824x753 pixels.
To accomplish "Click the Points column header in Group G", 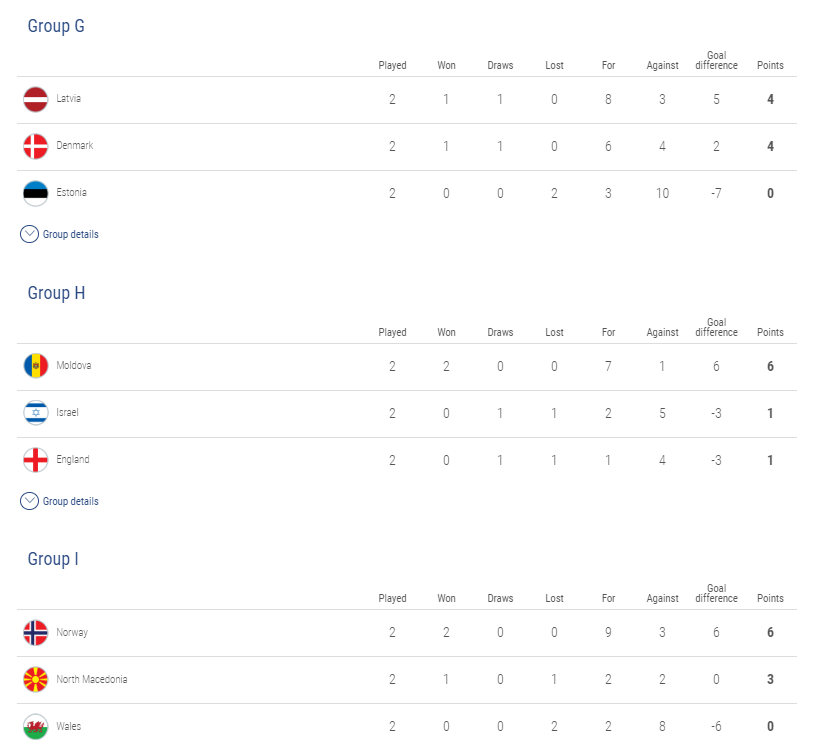I will 770,65.
